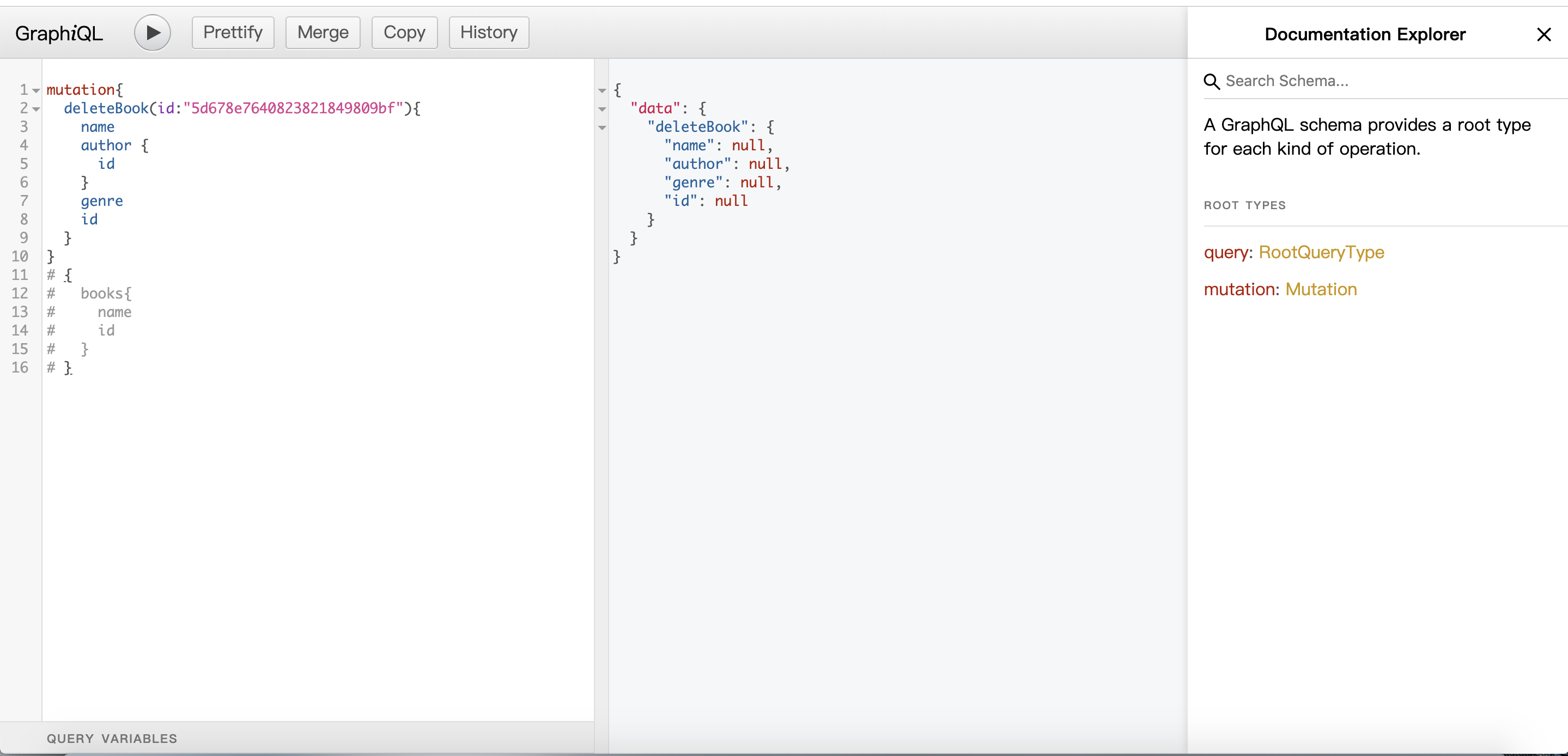Fold the "data" object in results
Viewport: 1568px width, 756px height.
coord(602,109)
